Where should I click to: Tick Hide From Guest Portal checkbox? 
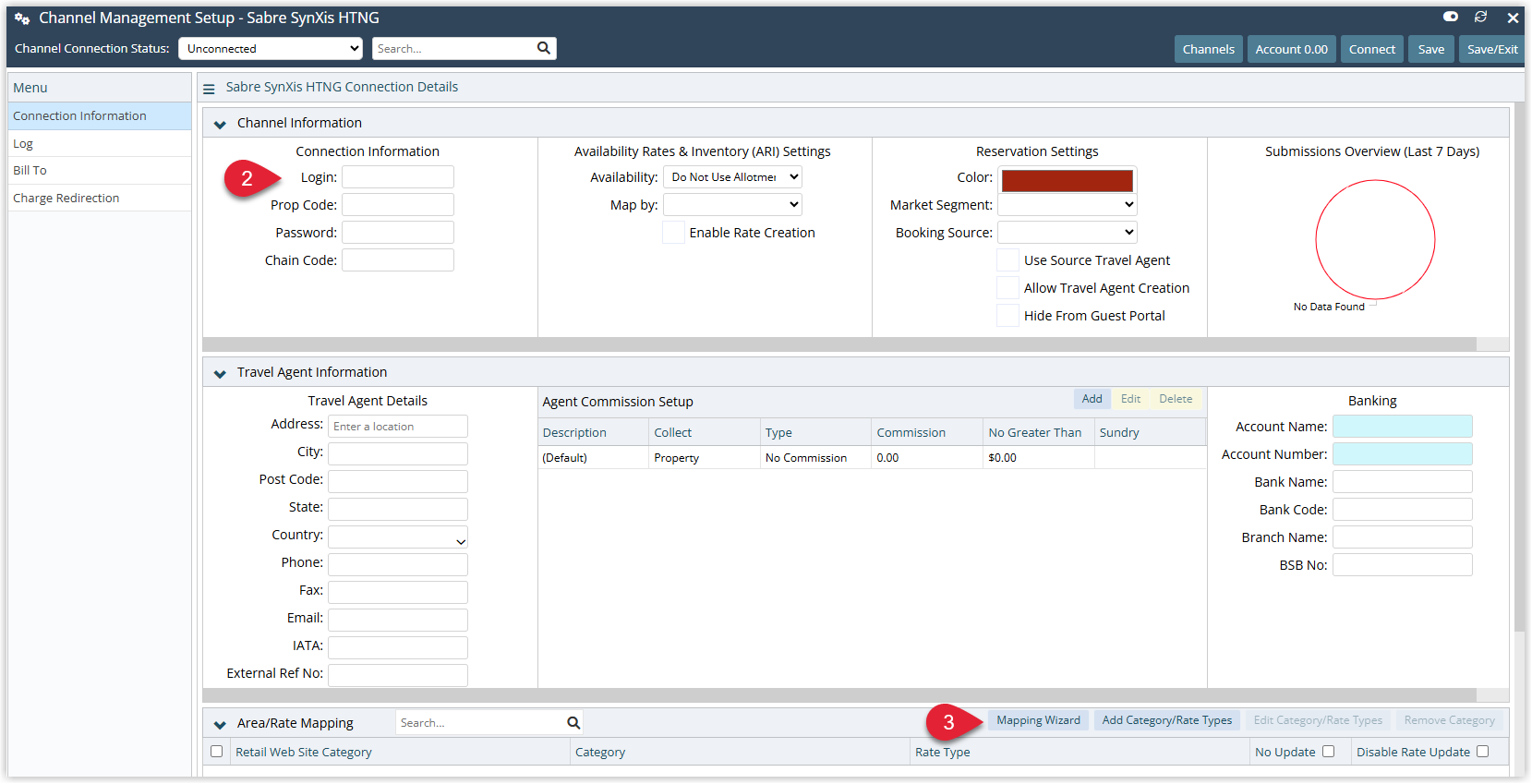[x=1008, y=316]
